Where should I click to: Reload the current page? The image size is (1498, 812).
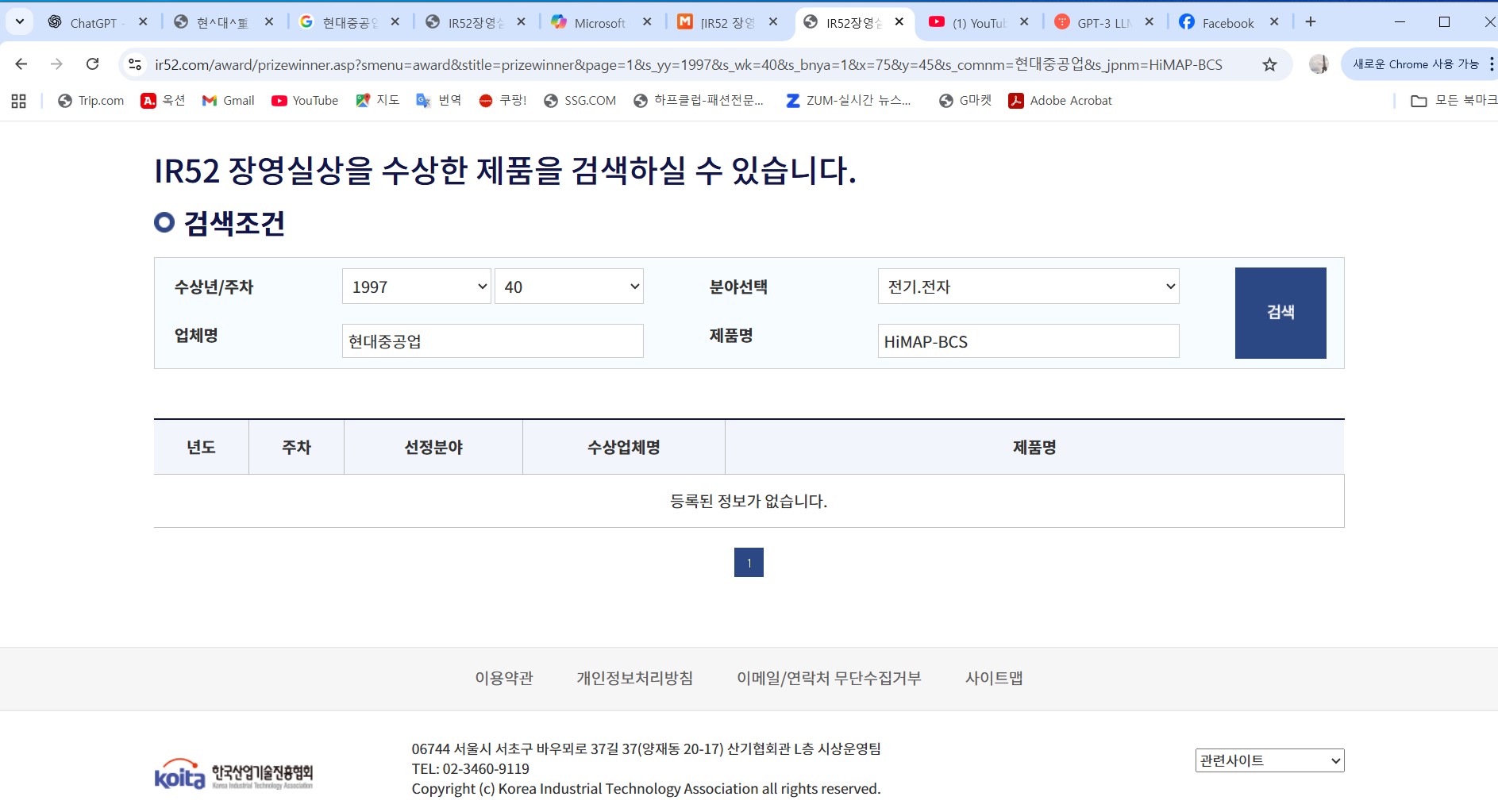93,64
